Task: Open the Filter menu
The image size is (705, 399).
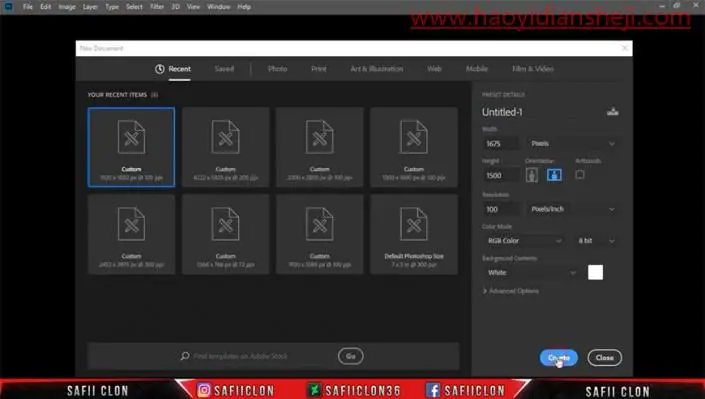Action: [156, 7]
